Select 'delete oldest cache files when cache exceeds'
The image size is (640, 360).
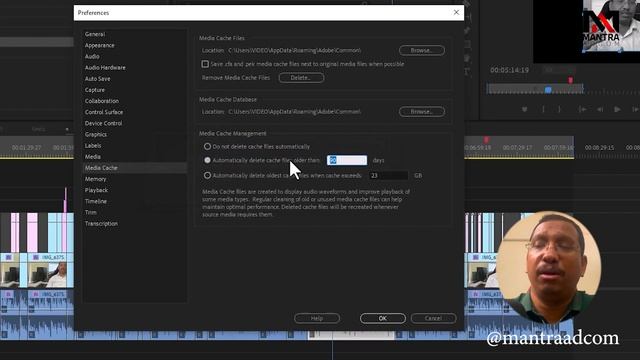click(207, 176)
